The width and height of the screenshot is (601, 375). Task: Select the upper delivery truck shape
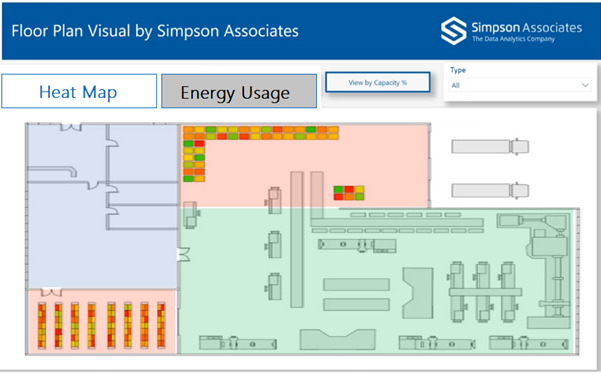tap(490, 146)
